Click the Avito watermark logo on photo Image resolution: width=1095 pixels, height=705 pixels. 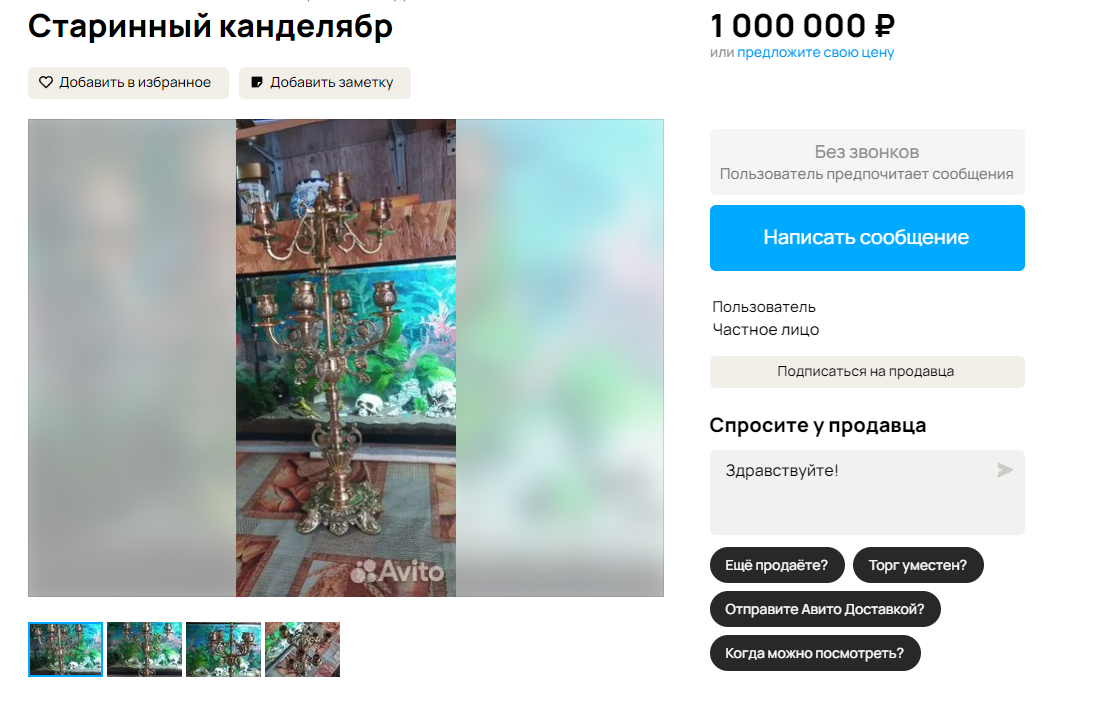click(397, 572)
